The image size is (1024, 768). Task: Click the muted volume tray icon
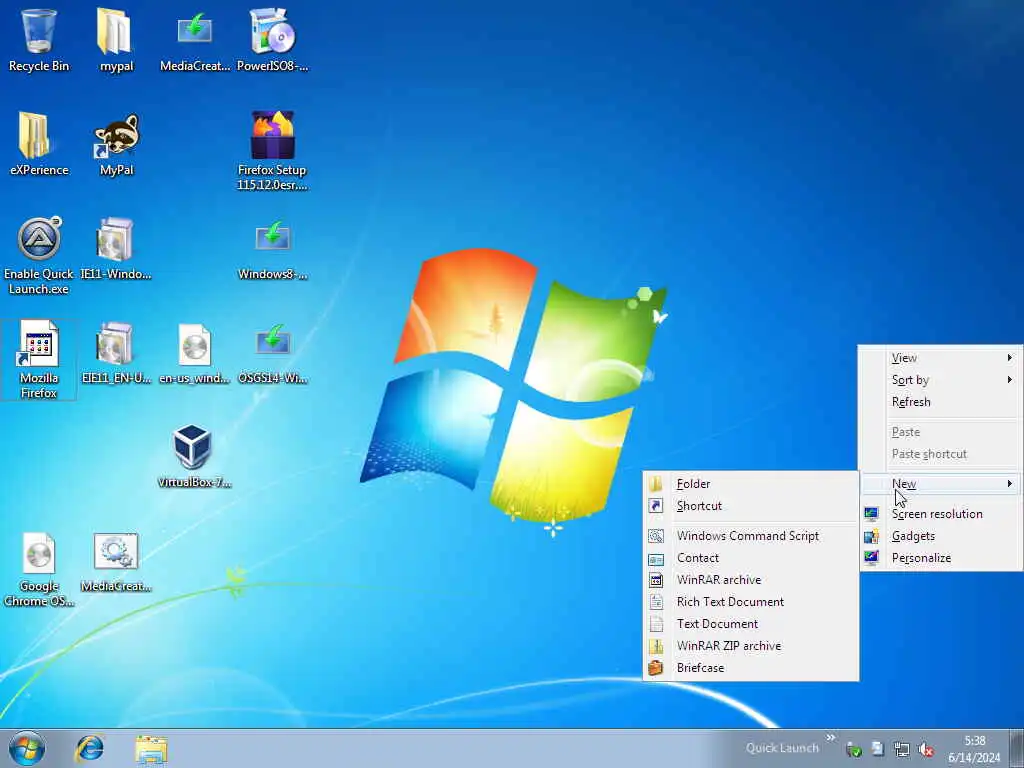[925, 750]
